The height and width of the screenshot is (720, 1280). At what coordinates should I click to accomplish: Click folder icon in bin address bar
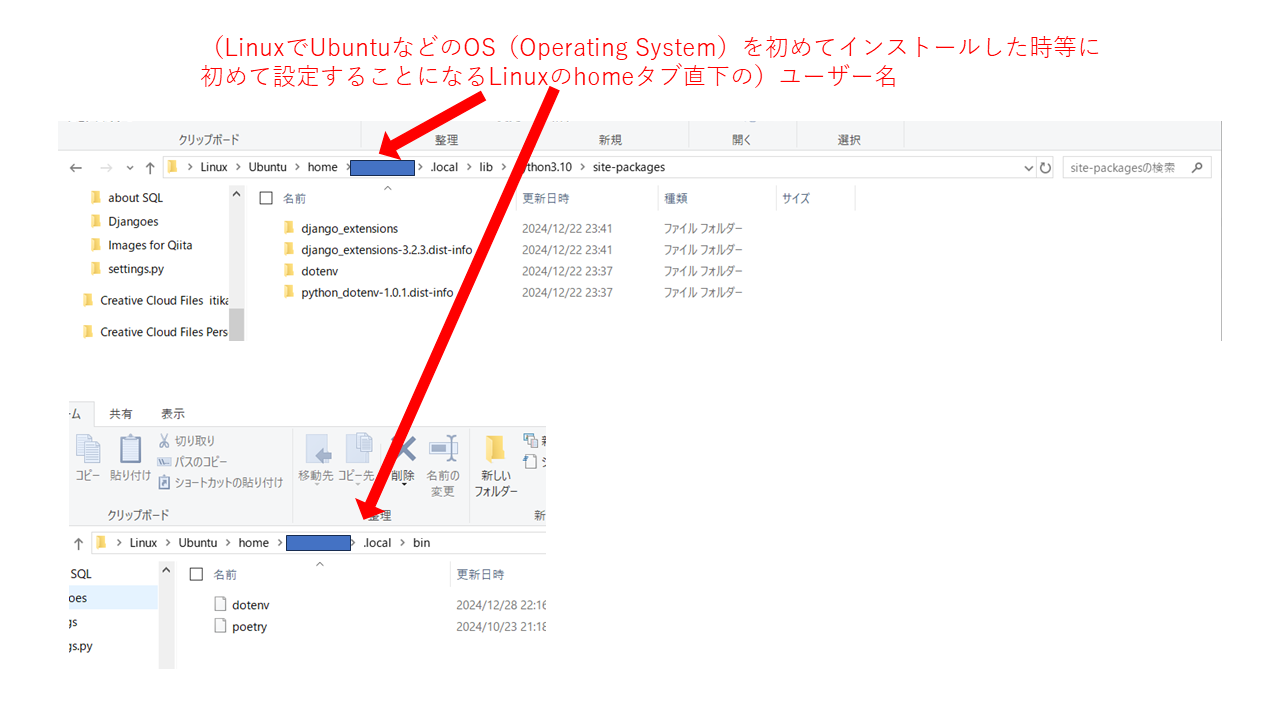pyautogui.click(x=101, y=542)
